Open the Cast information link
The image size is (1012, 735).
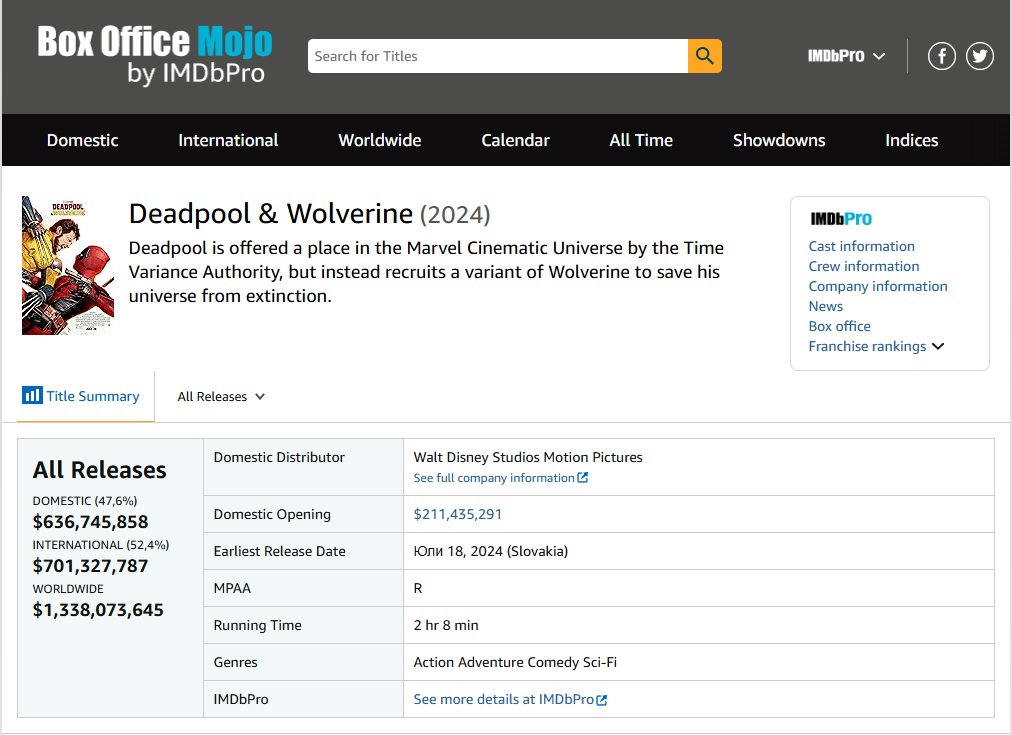tap(862, 247)
